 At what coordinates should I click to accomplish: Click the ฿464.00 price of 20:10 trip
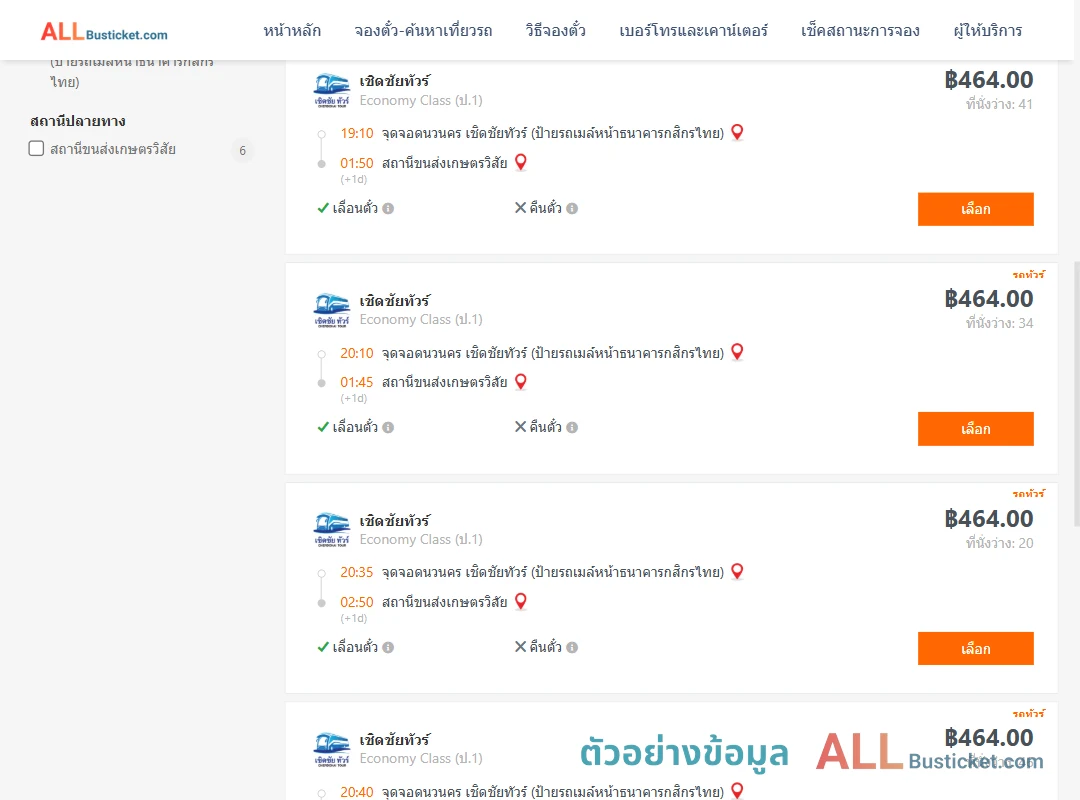988,298
